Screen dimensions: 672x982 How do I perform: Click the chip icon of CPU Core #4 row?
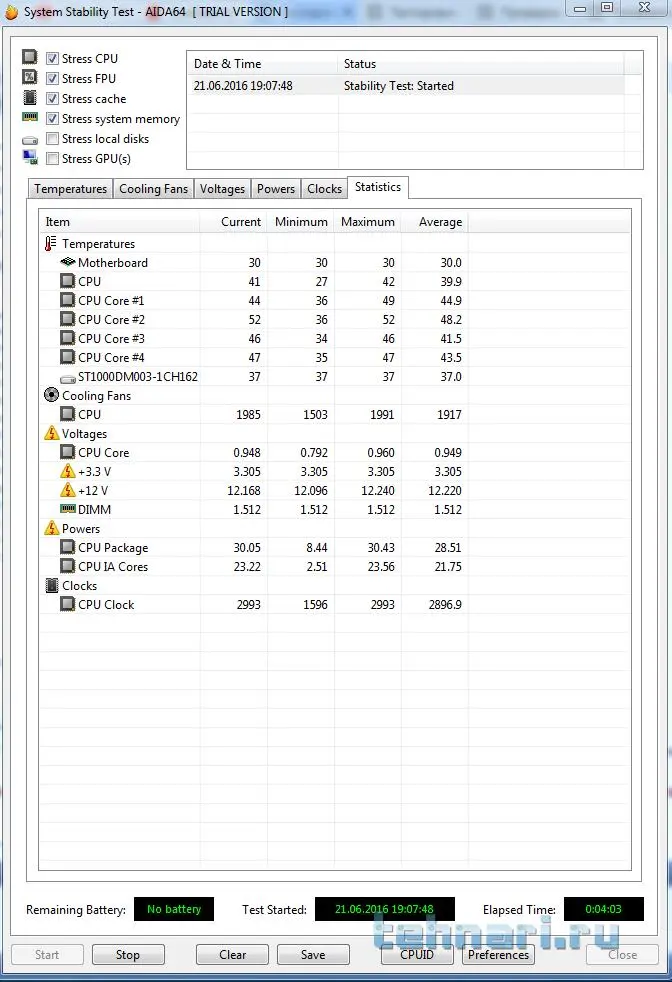[x=67, y=357]
